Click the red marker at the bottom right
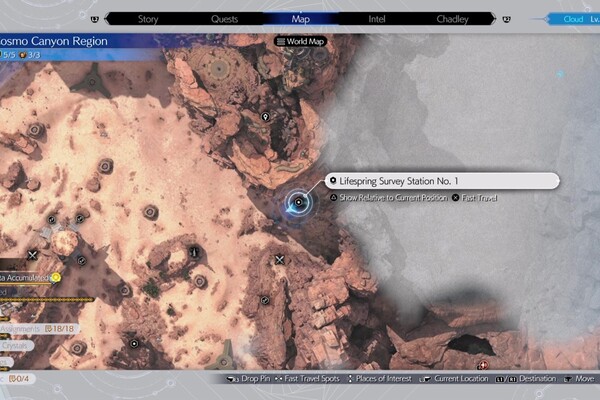Viewport: 600px width, 400px height. [483, 366]
